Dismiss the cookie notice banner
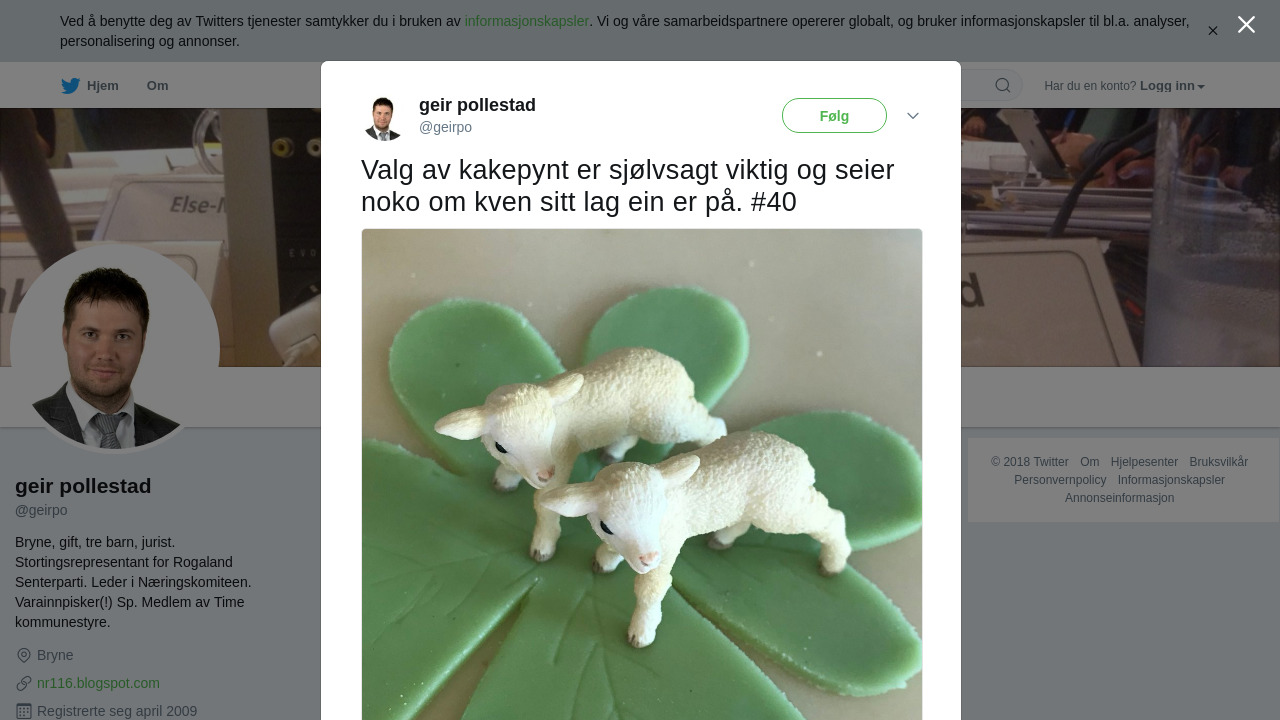 (x=1213, y=31)
